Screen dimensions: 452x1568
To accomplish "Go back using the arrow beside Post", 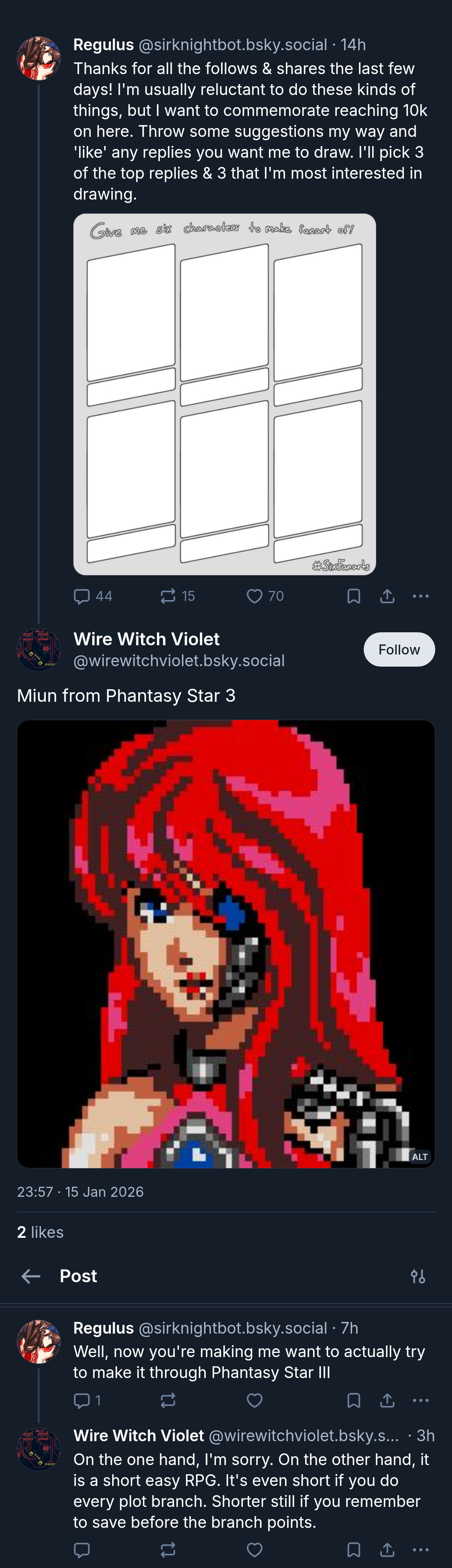I will click(31, 1276).
